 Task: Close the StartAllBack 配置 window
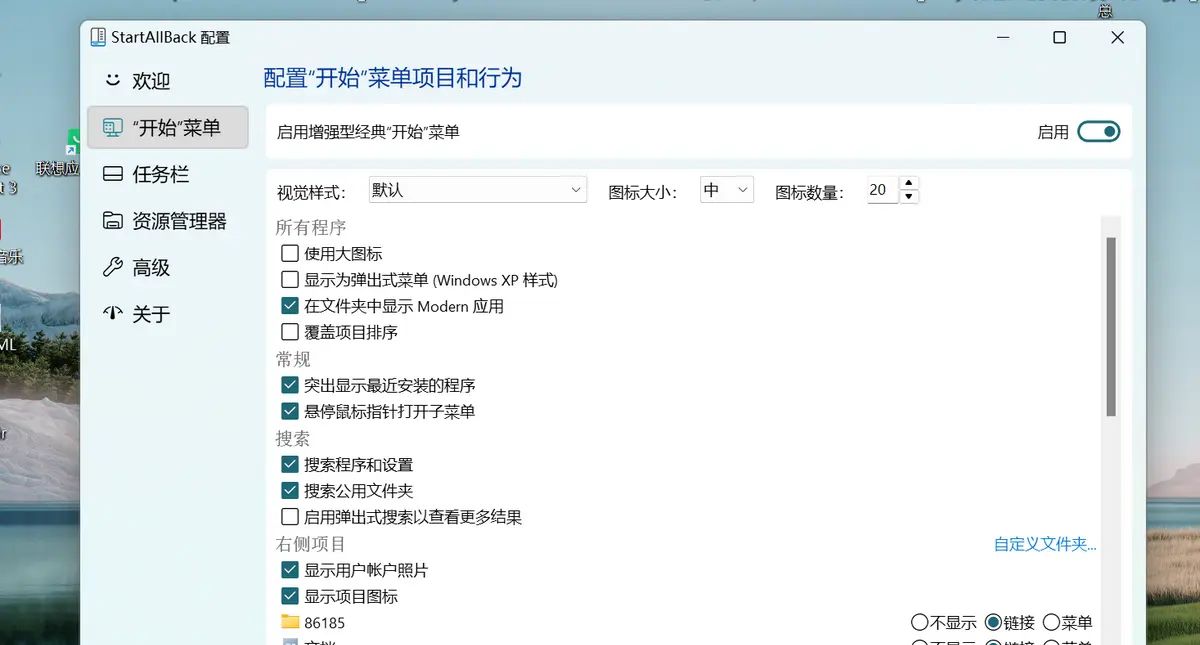pos(1118,38)
